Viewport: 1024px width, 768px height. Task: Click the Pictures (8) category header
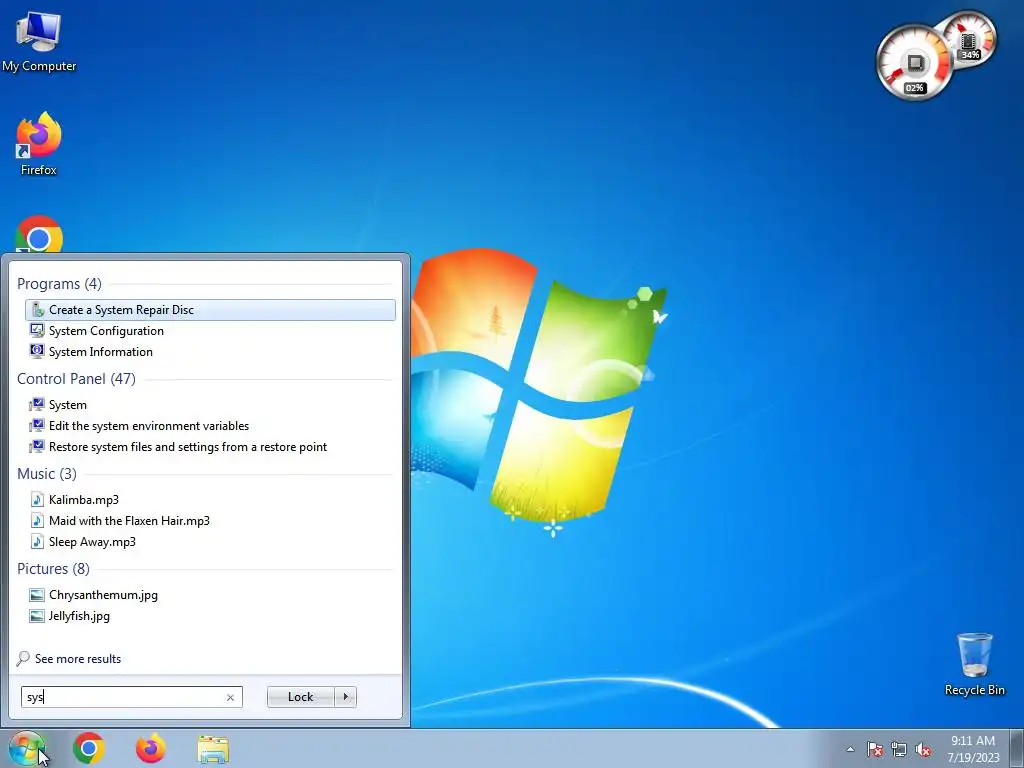click(54, 569)
